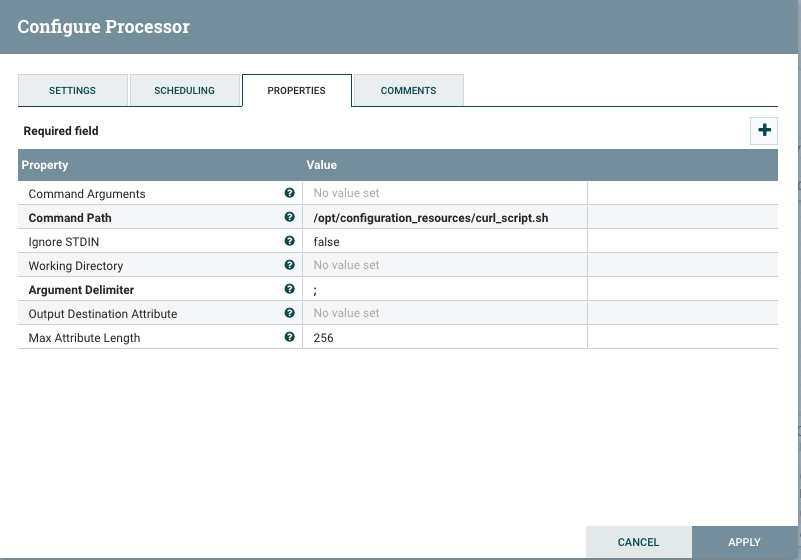Click the Max Attribute Length help icon
801x560 pixels.
(290, 337)
